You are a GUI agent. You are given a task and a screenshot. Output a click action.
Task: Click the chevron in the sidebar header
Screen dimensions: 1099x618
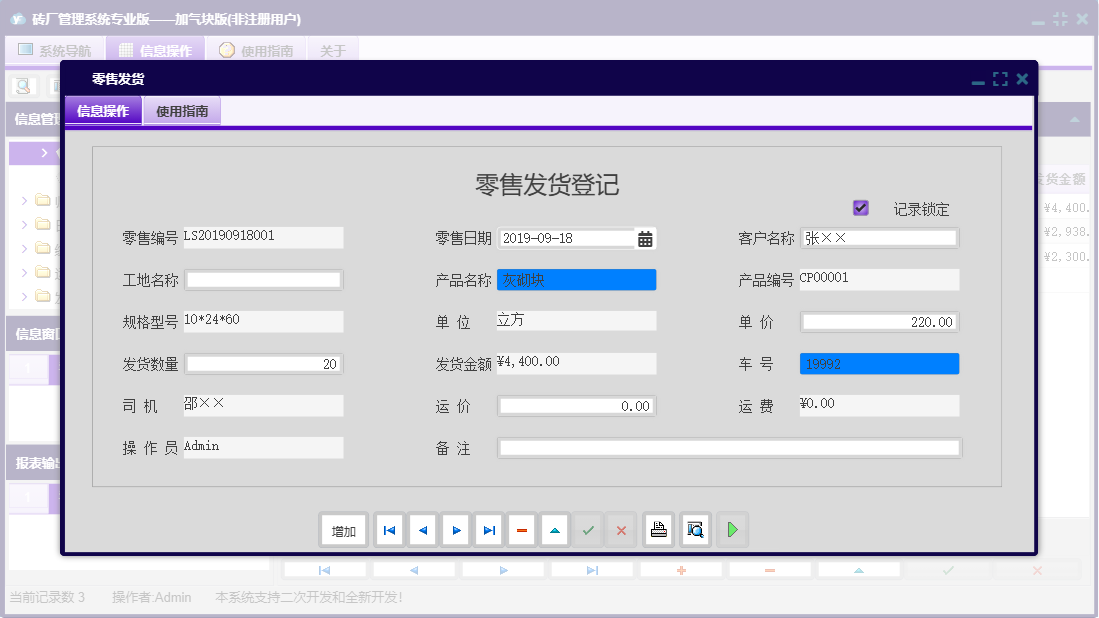(47, 152)
